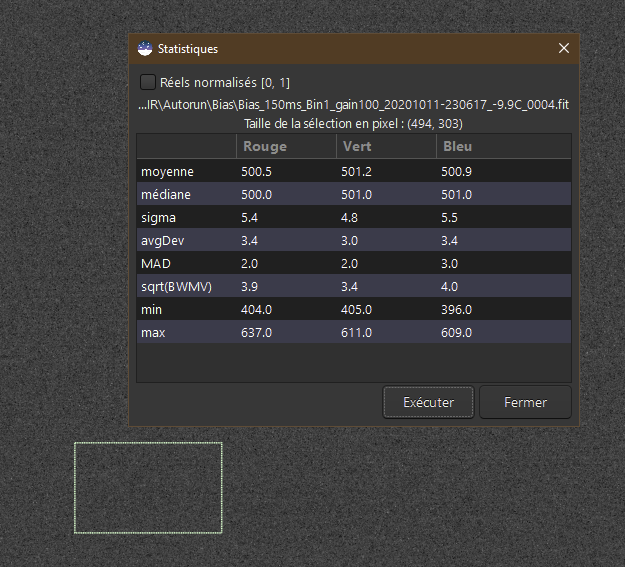
Task: Click the sqrt(BWMV) Rouge value 3.9
Action: tap(249, 287)
